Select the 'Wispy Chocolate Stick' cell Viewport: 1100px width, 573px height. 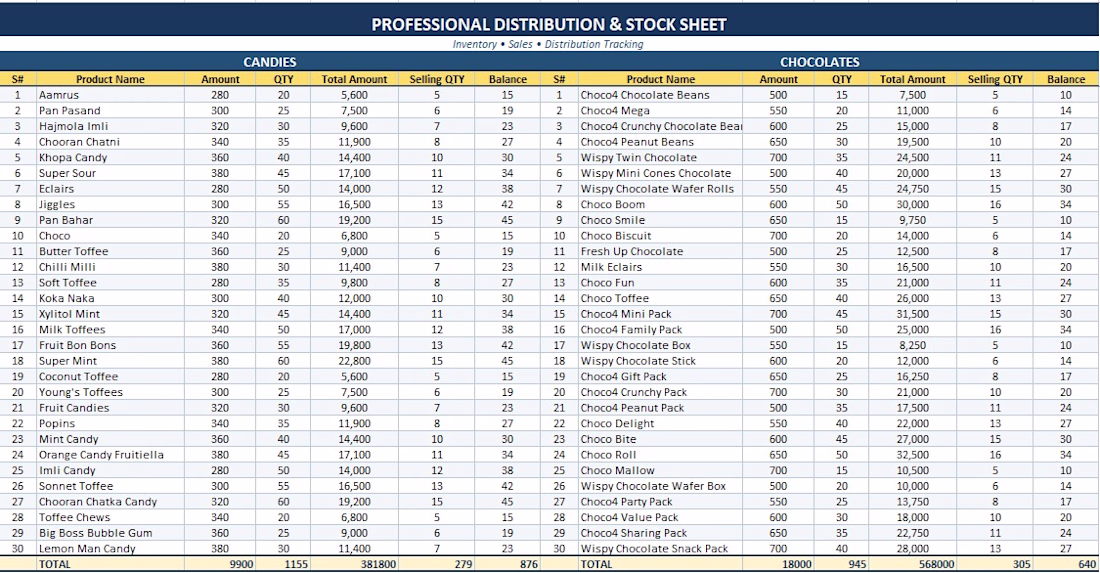(x=660, y=360)
